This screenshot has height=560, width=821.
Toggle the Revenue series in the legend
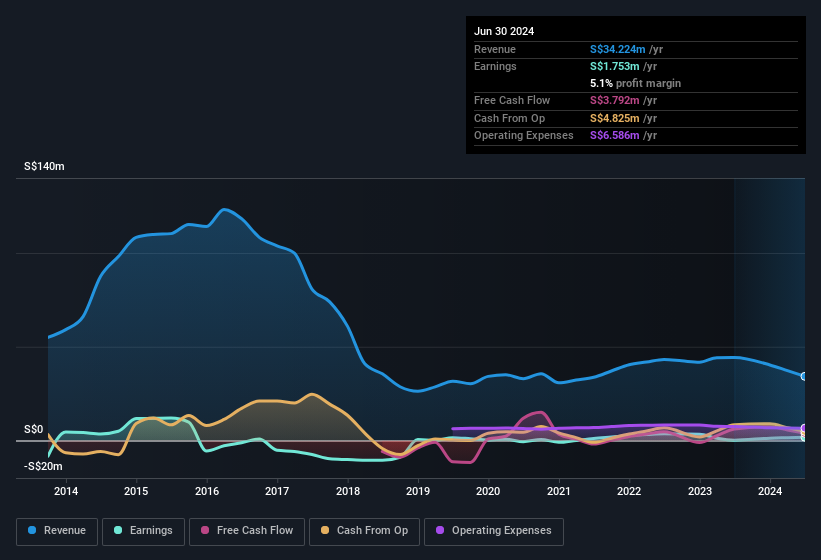[57, 530]
